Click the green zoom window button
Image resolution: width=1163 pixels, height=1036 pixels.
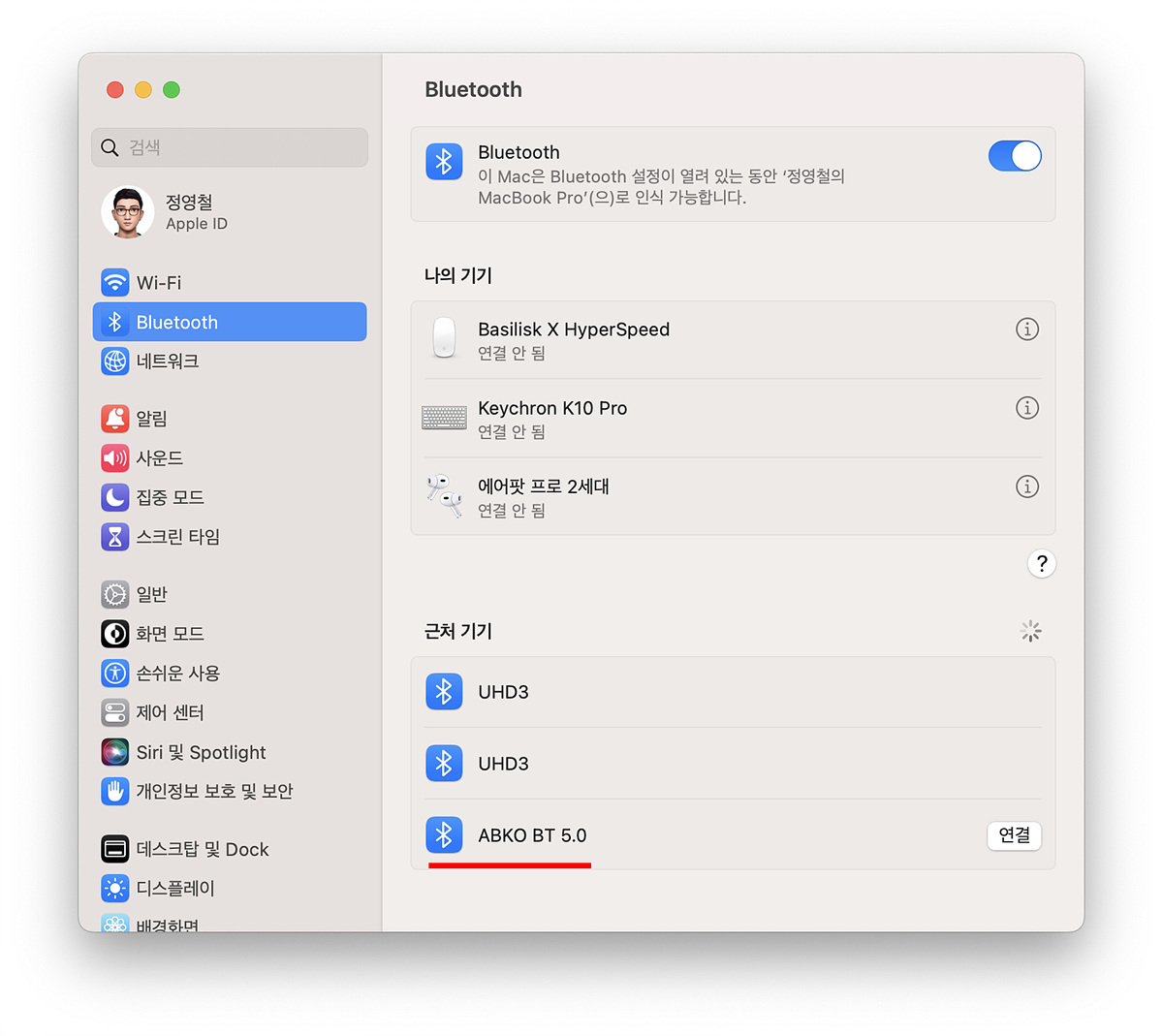(x=172, y=90)
